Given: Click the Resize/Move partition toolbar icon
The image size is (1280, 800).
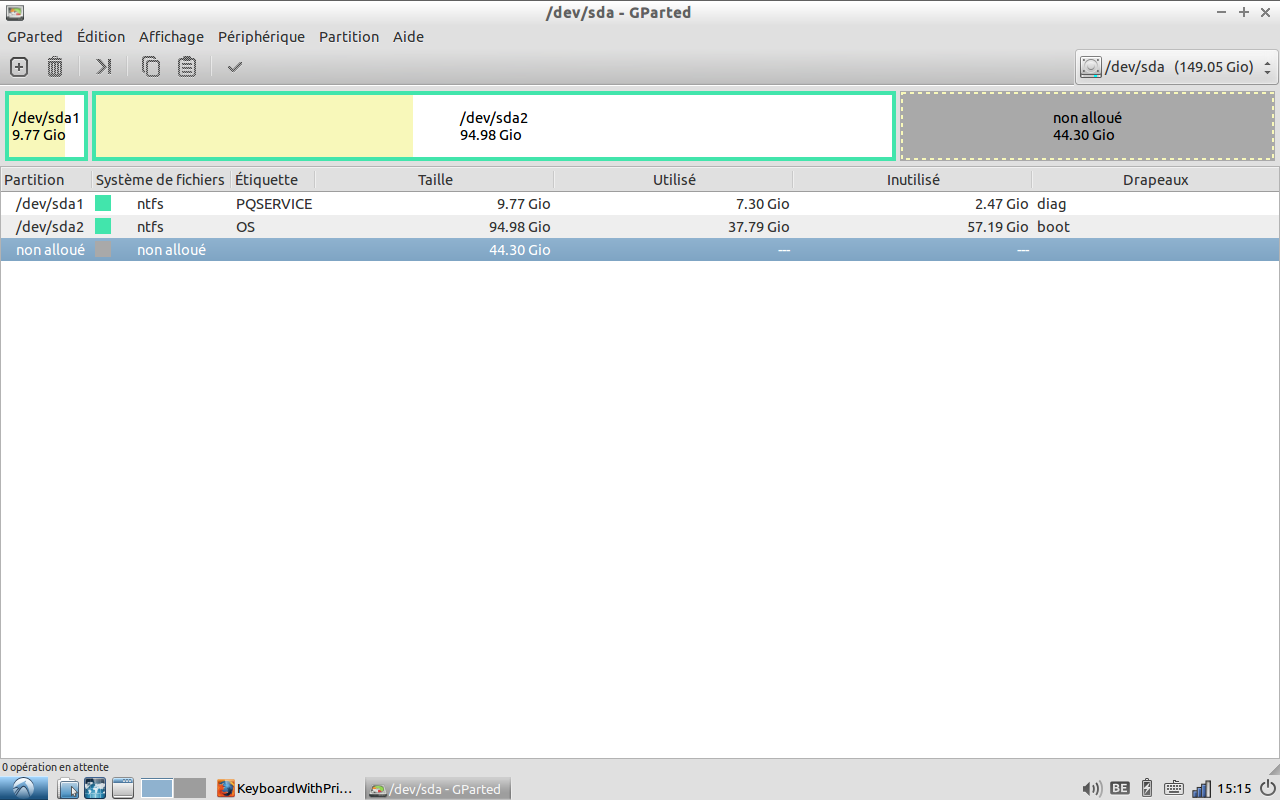Looking at the screenshot, I should tap(104, 67).
